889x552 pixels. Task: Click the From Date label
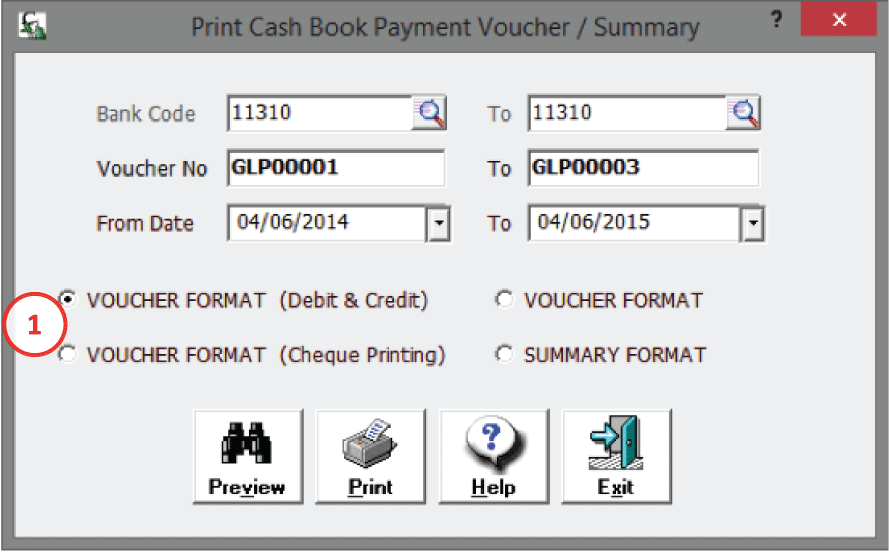(x=145, y=224)
